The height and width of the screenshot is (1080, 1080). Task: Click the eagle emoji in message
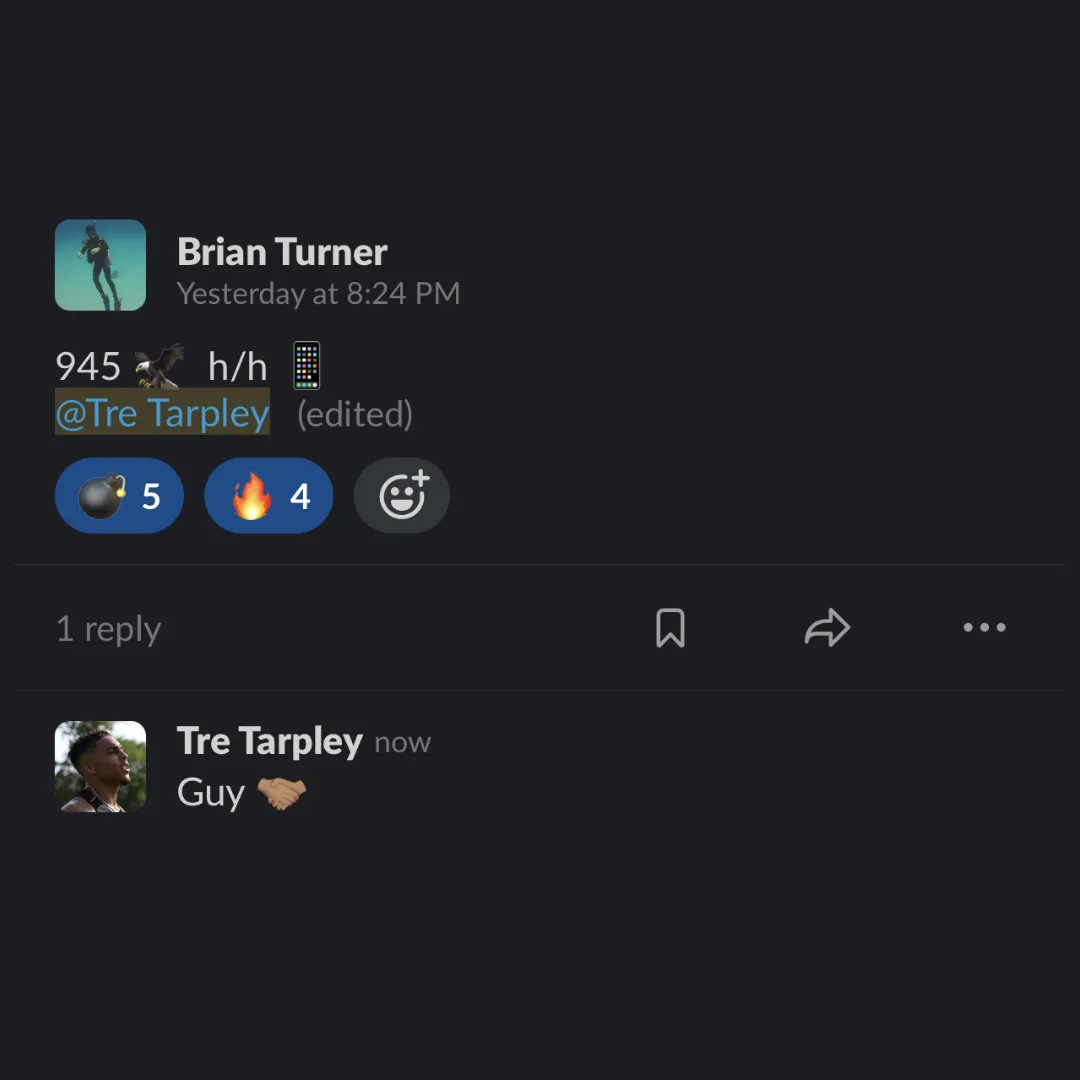[x=160, y=366]
